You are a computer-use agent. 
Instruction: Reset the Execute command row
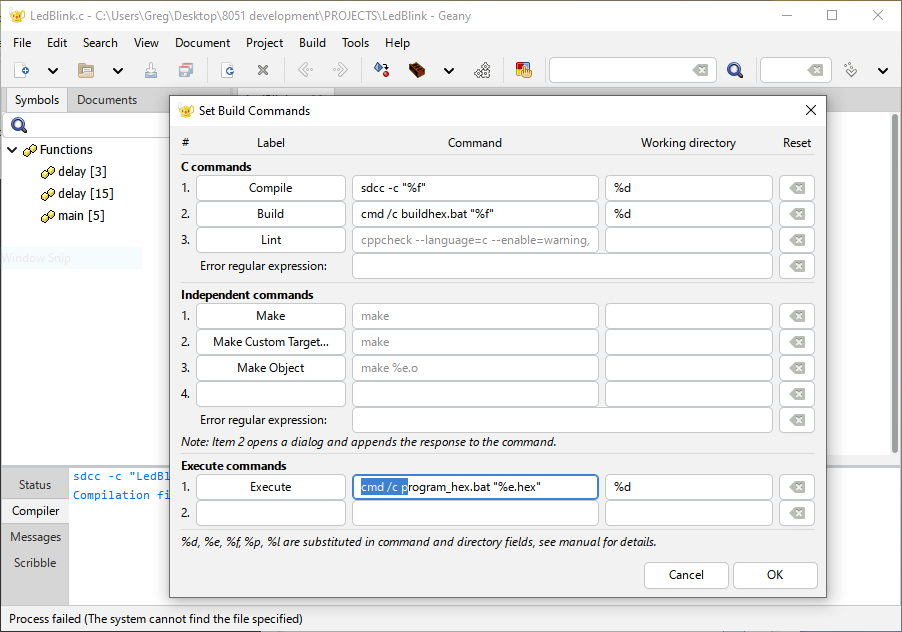point(797,487)
